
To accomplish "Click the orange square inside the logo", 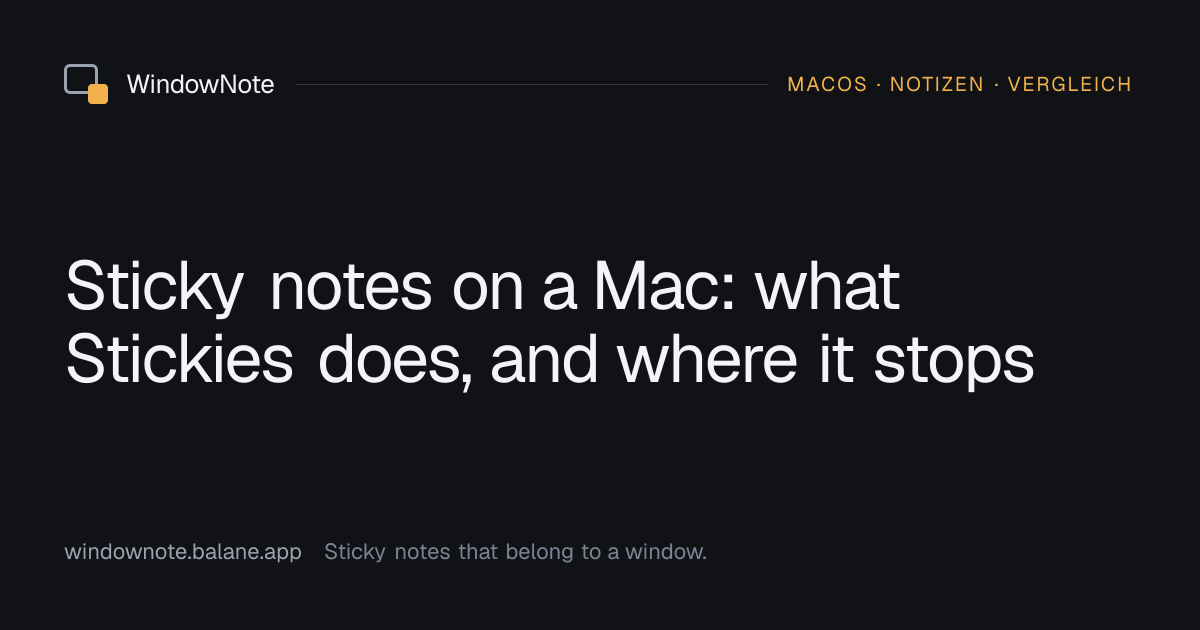I will click(x=98, y=95).
